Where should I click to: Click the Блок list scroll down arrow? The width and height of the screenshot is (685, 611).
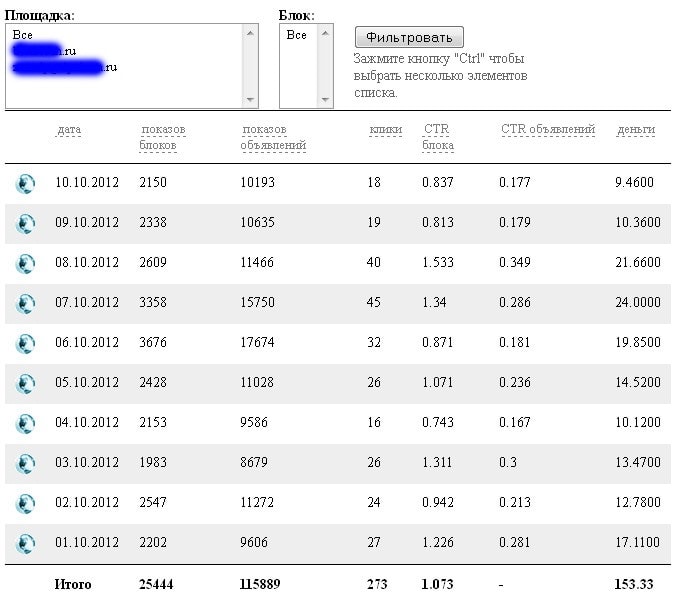(x=325, y=100)
